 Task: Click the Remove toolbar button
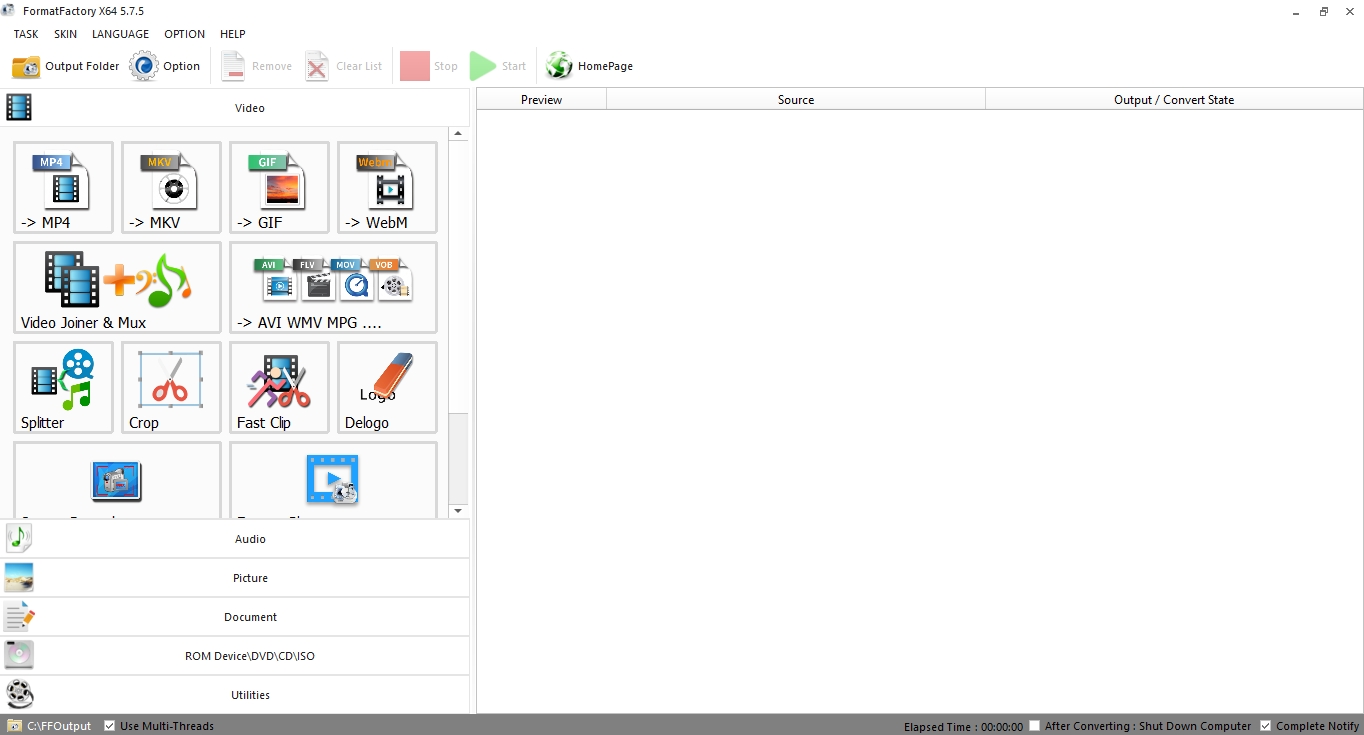pyautogui.click(x=256, y=66)
